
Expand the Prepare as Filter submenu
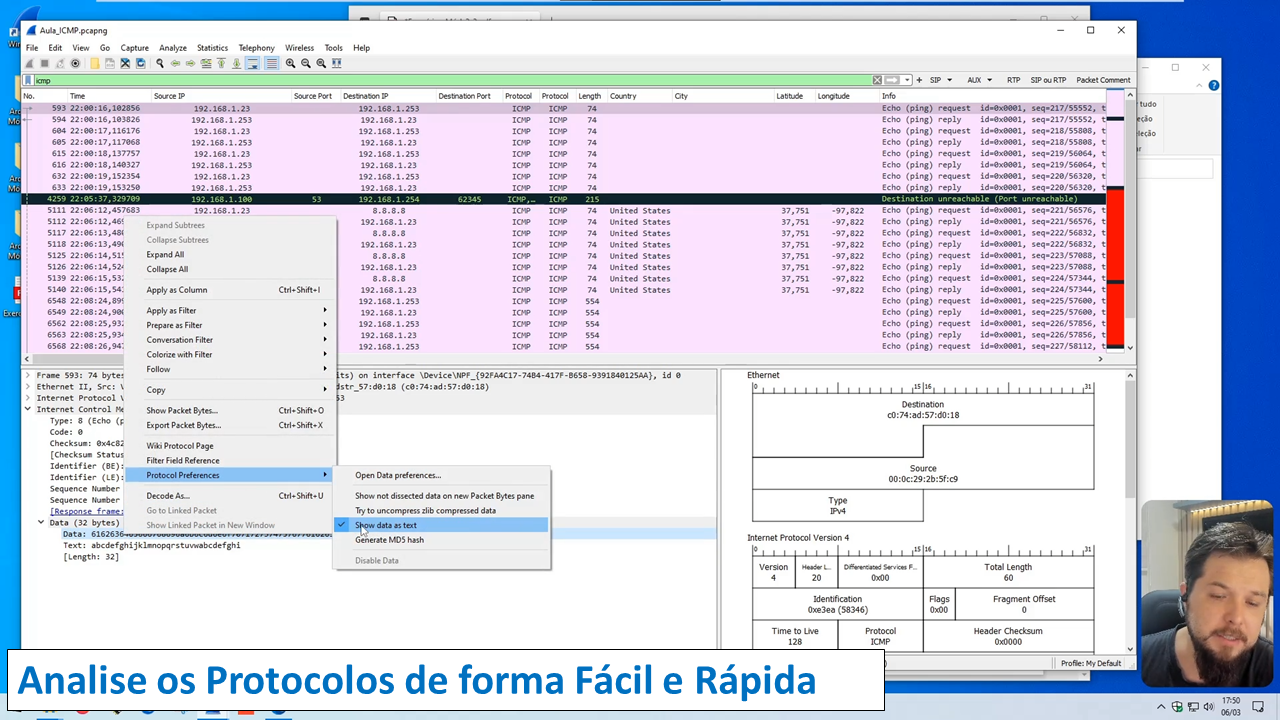click(x=229, y=325)
